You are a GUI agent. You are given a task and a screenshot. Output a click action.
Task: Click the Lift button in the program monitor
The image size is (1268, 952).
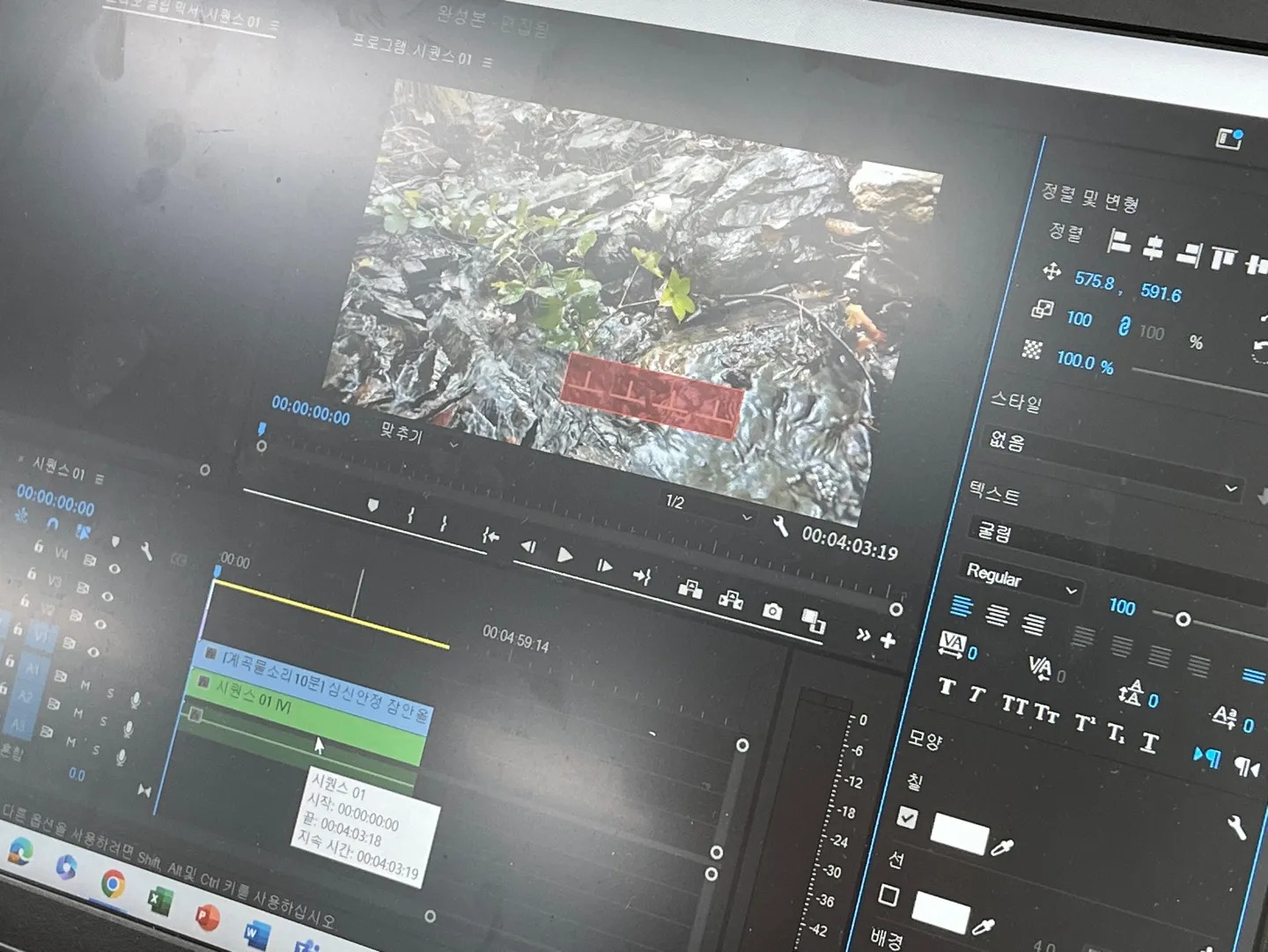[x=690, y=588]
